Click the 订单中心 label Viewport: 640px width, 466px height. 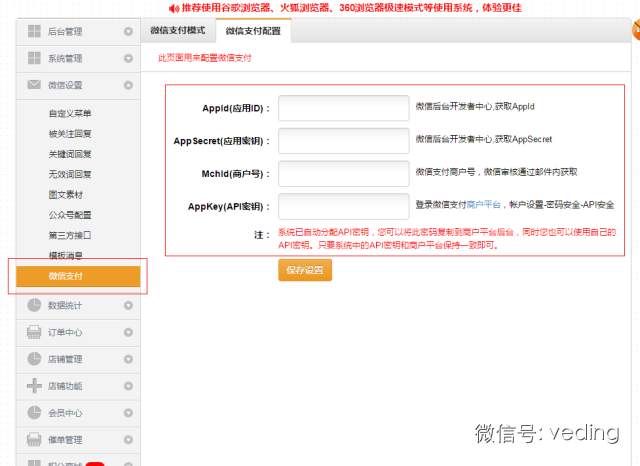(x=65, y=332)
